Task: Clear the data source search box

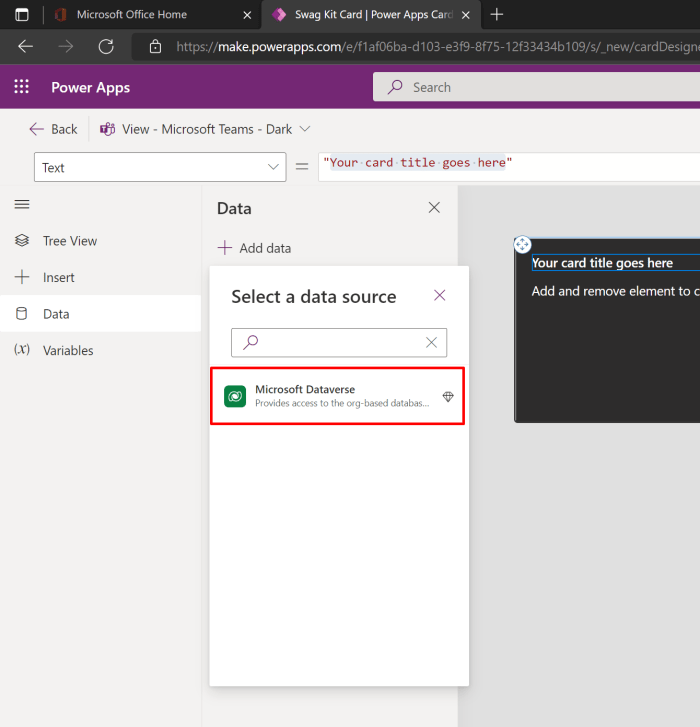Action: click(x=431, y=342)
